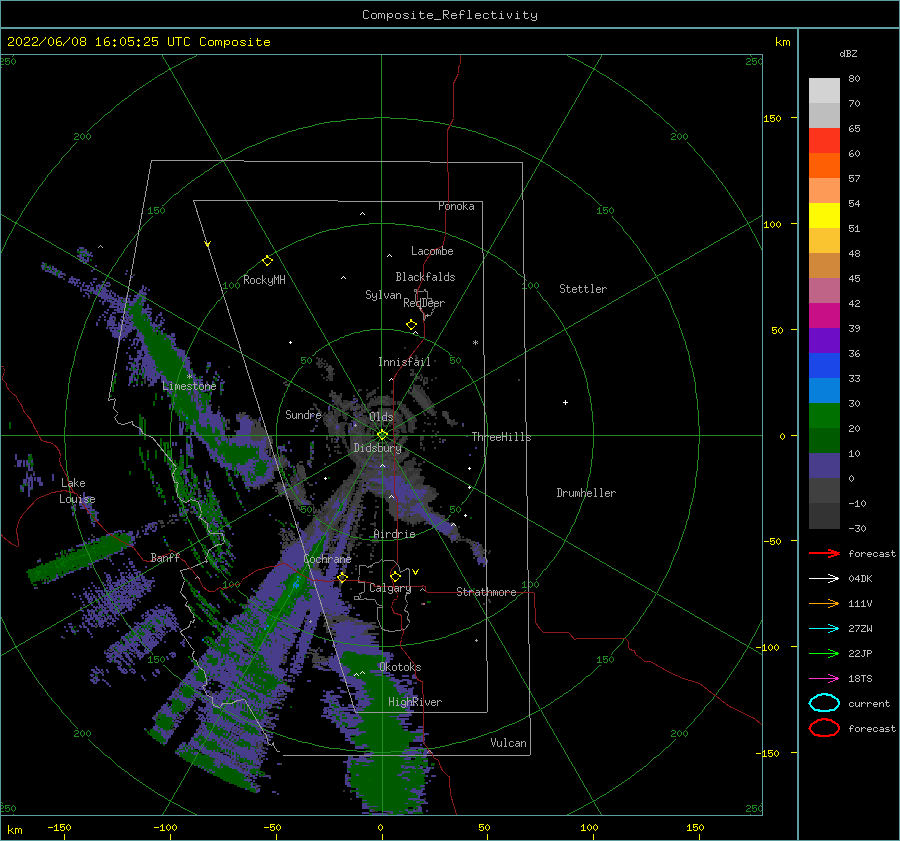Click the Lake Louise label
The width and height of the screenshot is (900, 841).
click(77, 491)
